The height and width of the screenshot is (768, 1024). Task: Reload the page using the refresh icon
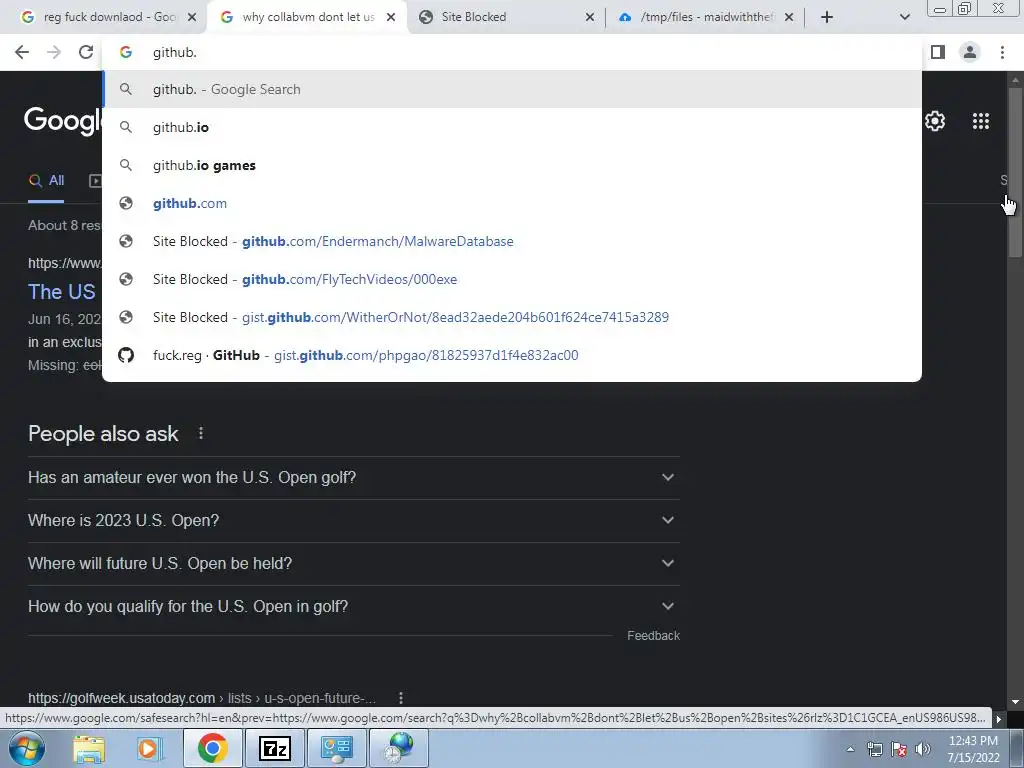point(86,52)
